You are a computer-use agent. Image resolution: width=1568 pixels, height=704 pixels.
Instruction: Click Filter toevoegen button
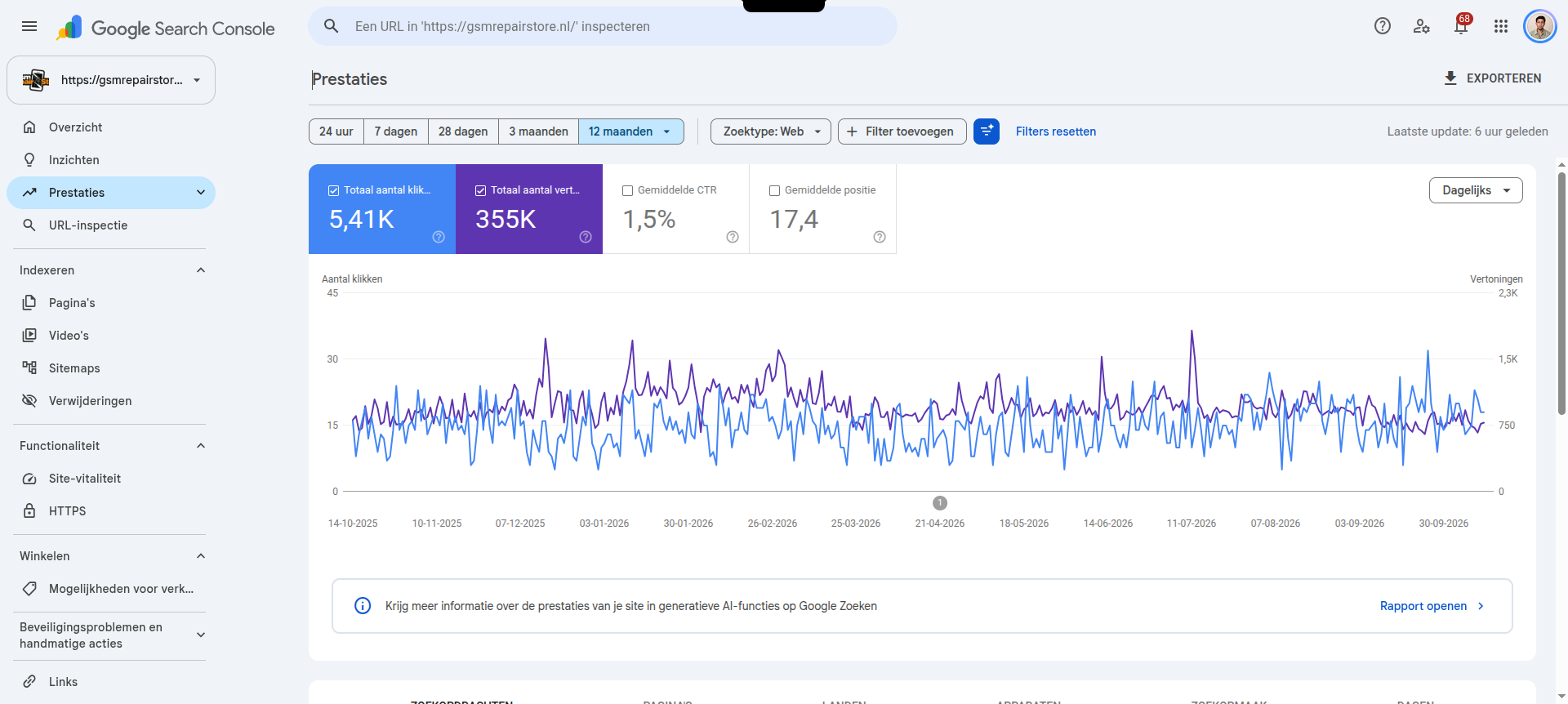(902, 131)
